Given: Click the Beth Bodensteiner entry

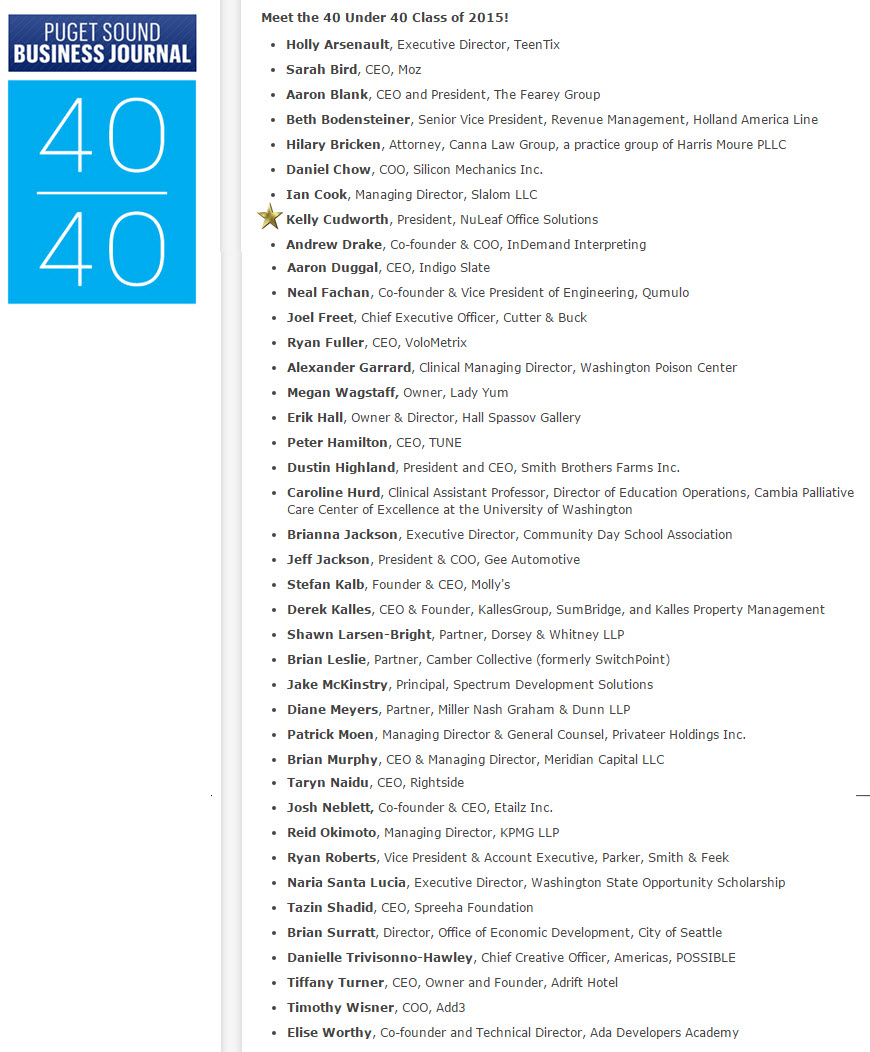Looking at the screenshot, I should (552, 119).
